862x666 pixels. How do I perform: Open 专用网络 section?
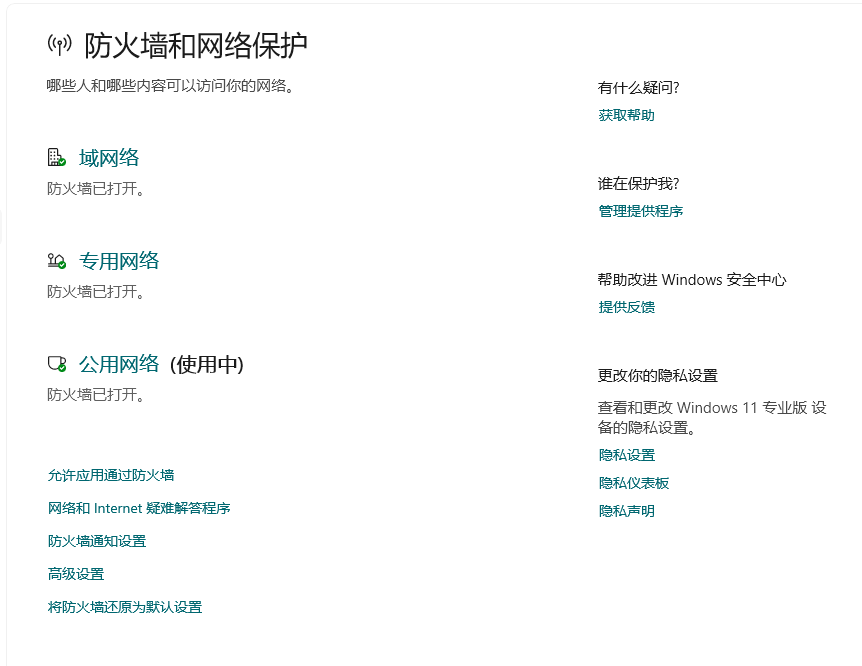[120, 260]
